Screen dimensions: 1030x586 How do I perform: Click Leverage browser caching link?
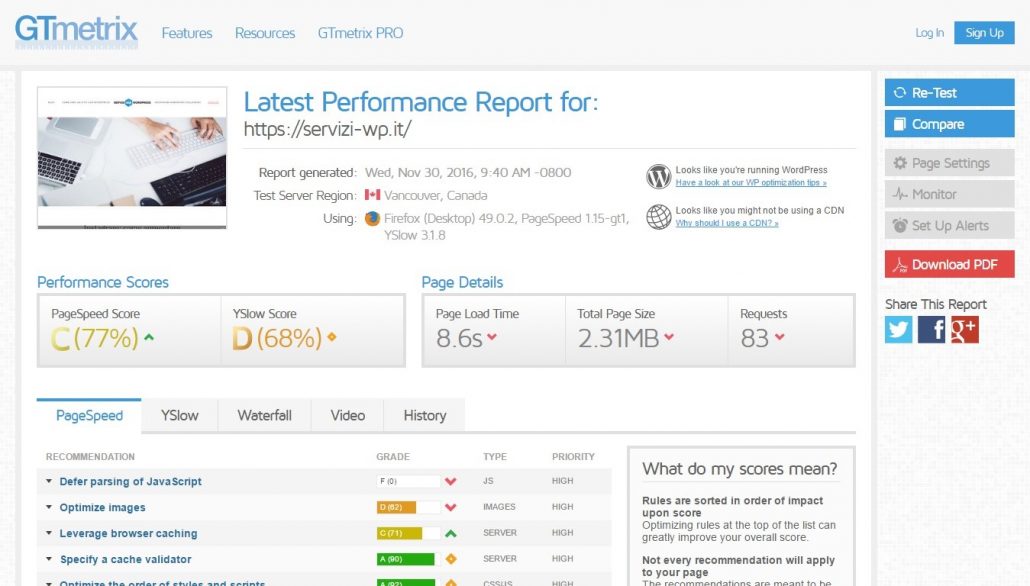[128, 533]
